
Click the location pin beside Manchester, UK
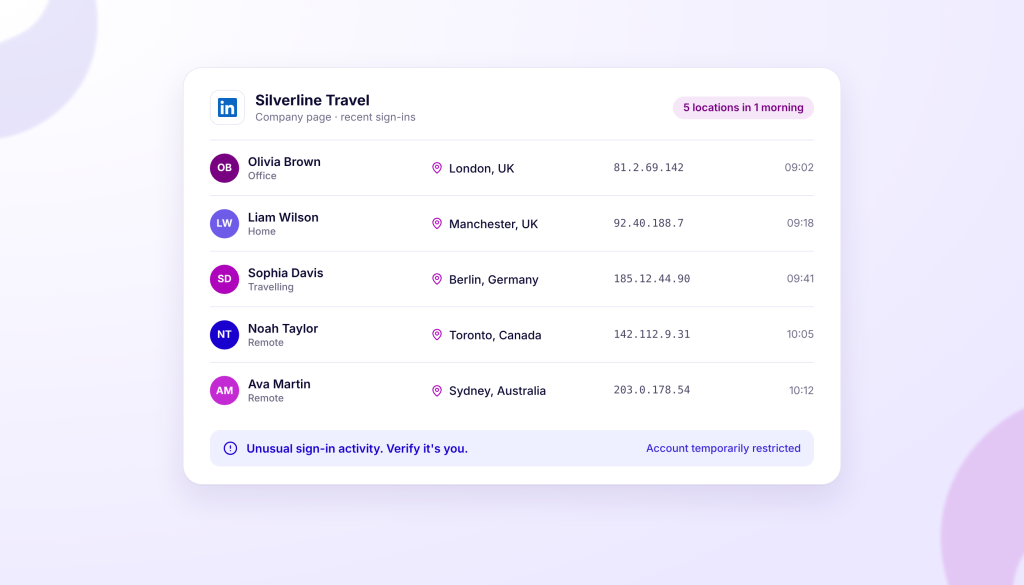[437, 223]
